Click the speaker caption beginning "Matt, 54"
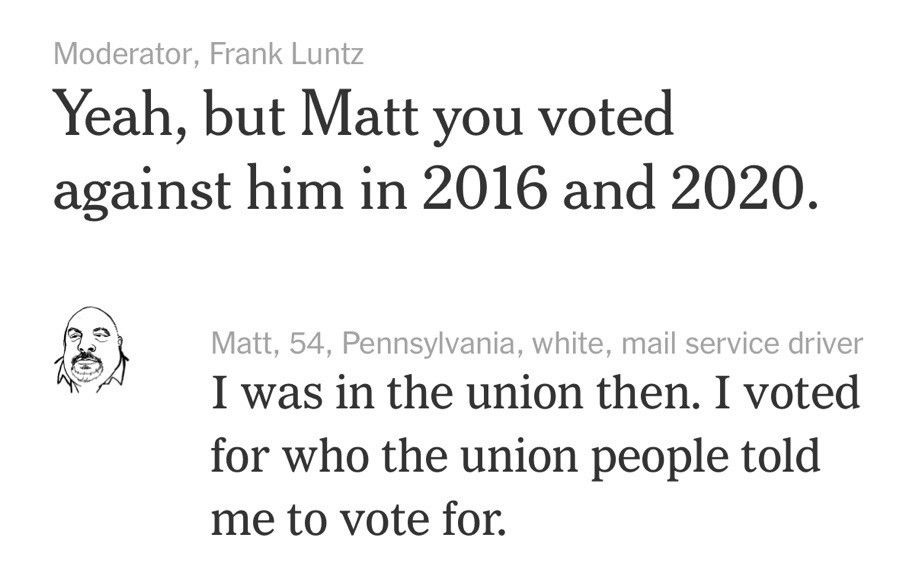919x582 pixels. pos(537,343)
